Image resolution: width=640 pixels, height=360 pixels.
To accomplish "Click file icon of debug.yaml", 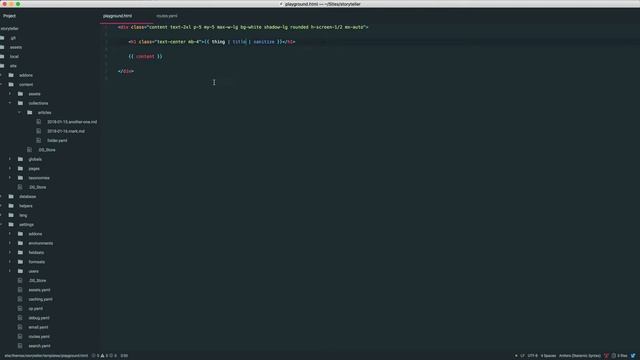I will 20,318.
